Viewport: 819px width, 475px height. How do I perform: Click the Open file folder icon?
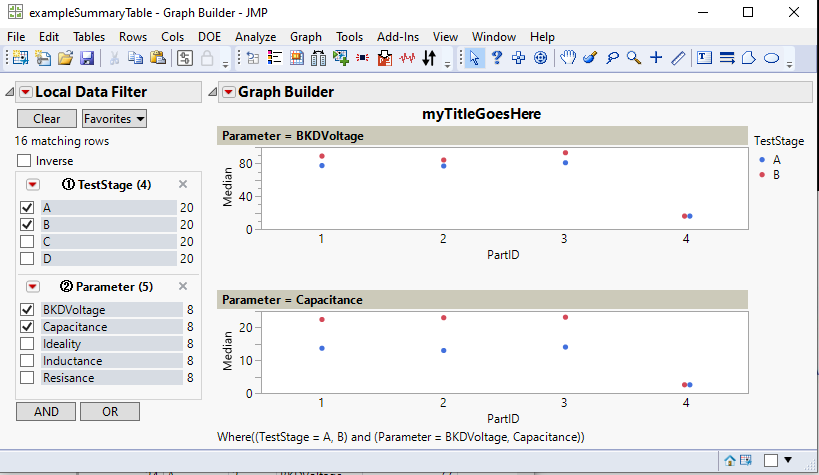65,57
